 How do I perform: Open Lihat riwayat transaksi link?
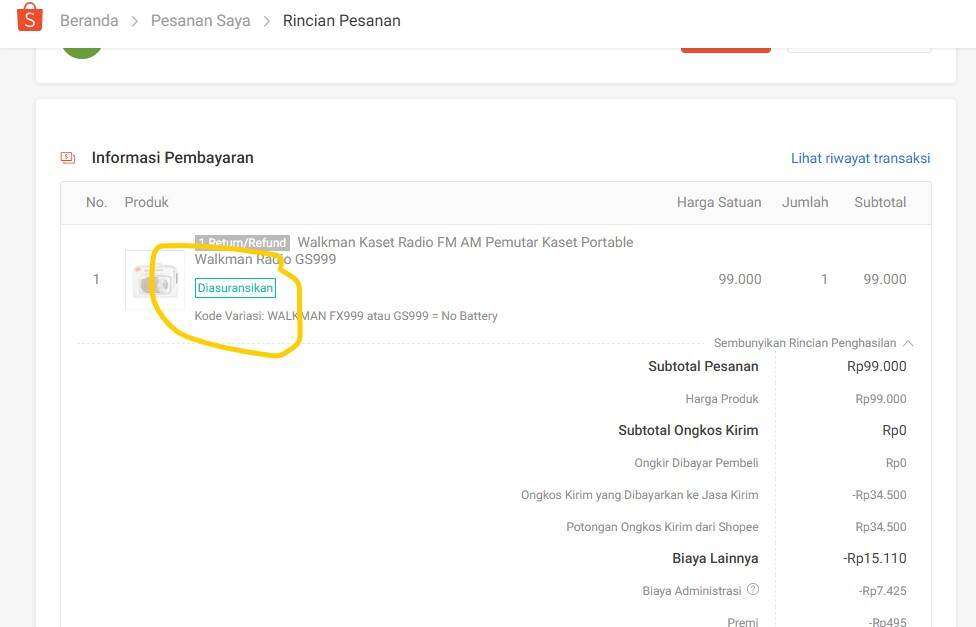860,158
